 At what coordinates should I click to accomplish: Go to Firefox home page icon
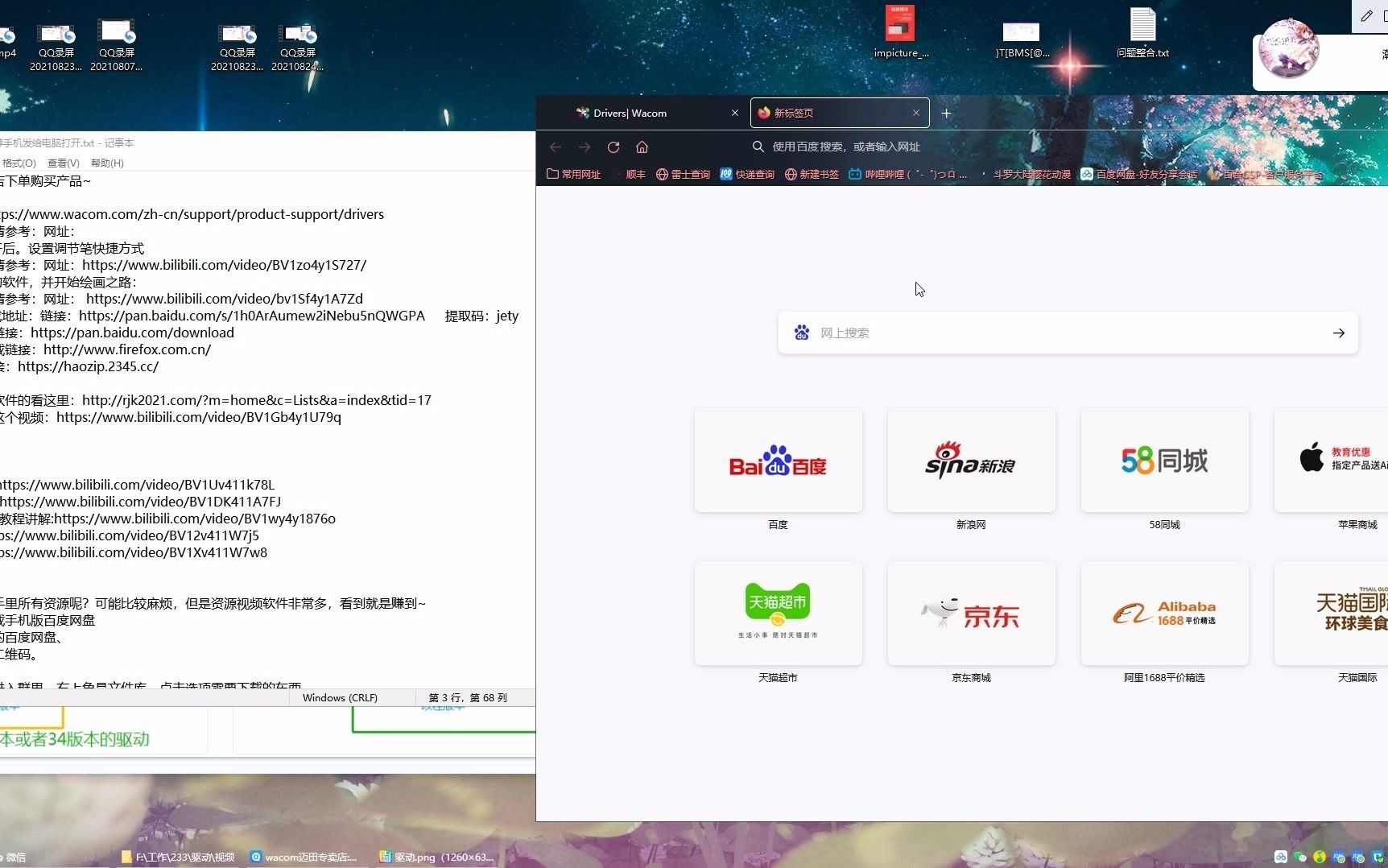642,147
